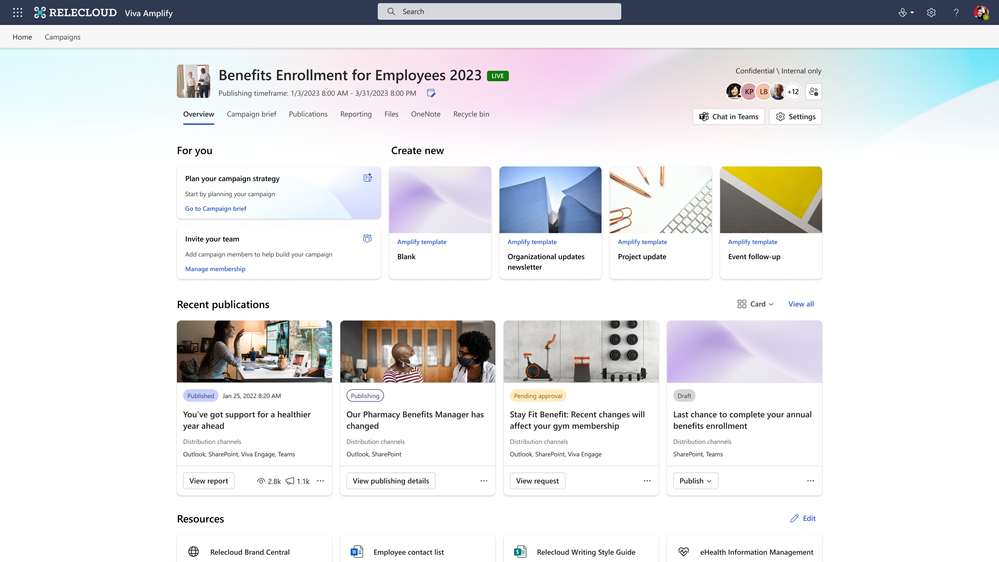Click the campaign thumbnail image
999x562 pixels.
194,81
